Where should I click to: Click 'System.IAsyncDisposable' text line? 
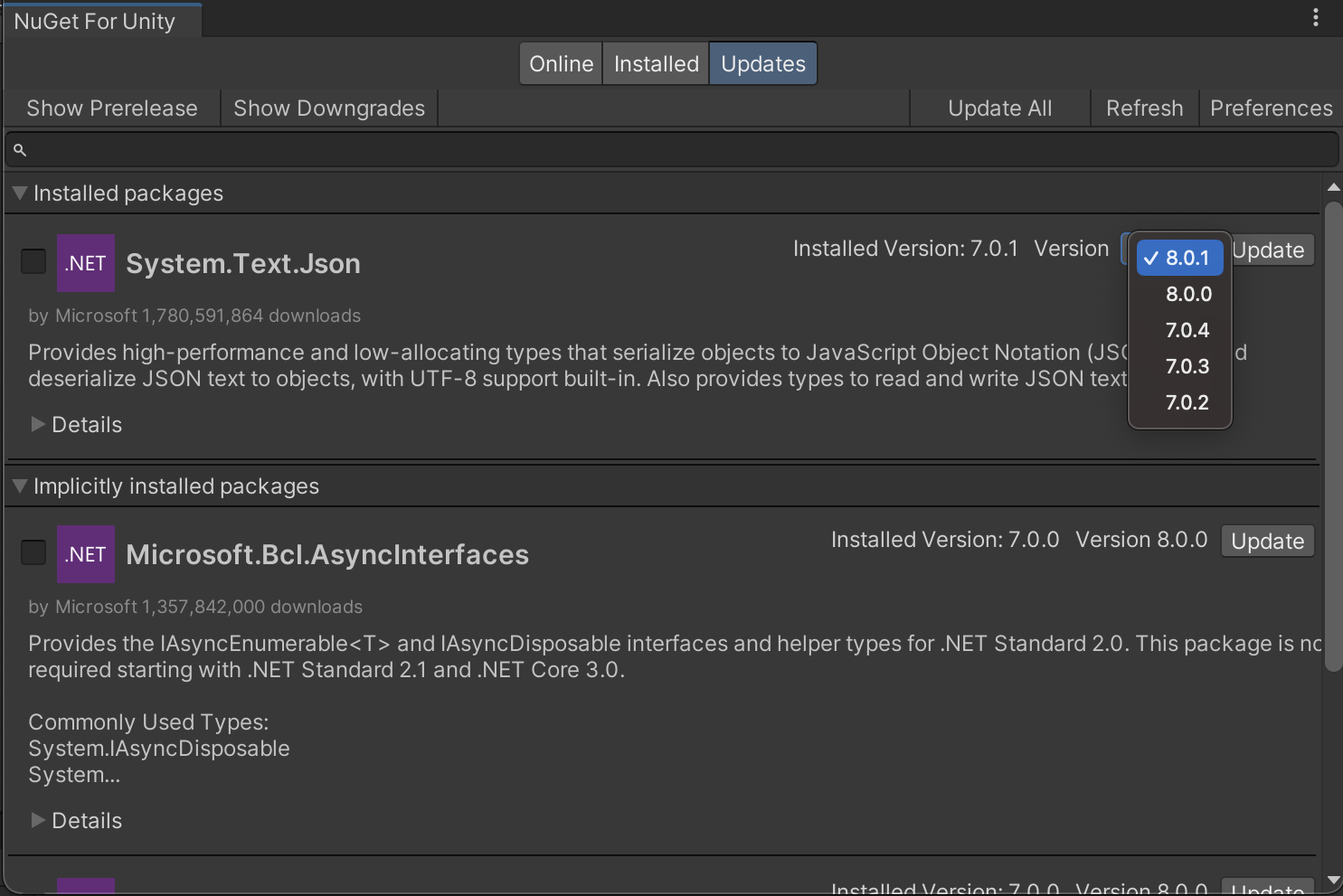(159, 749)
